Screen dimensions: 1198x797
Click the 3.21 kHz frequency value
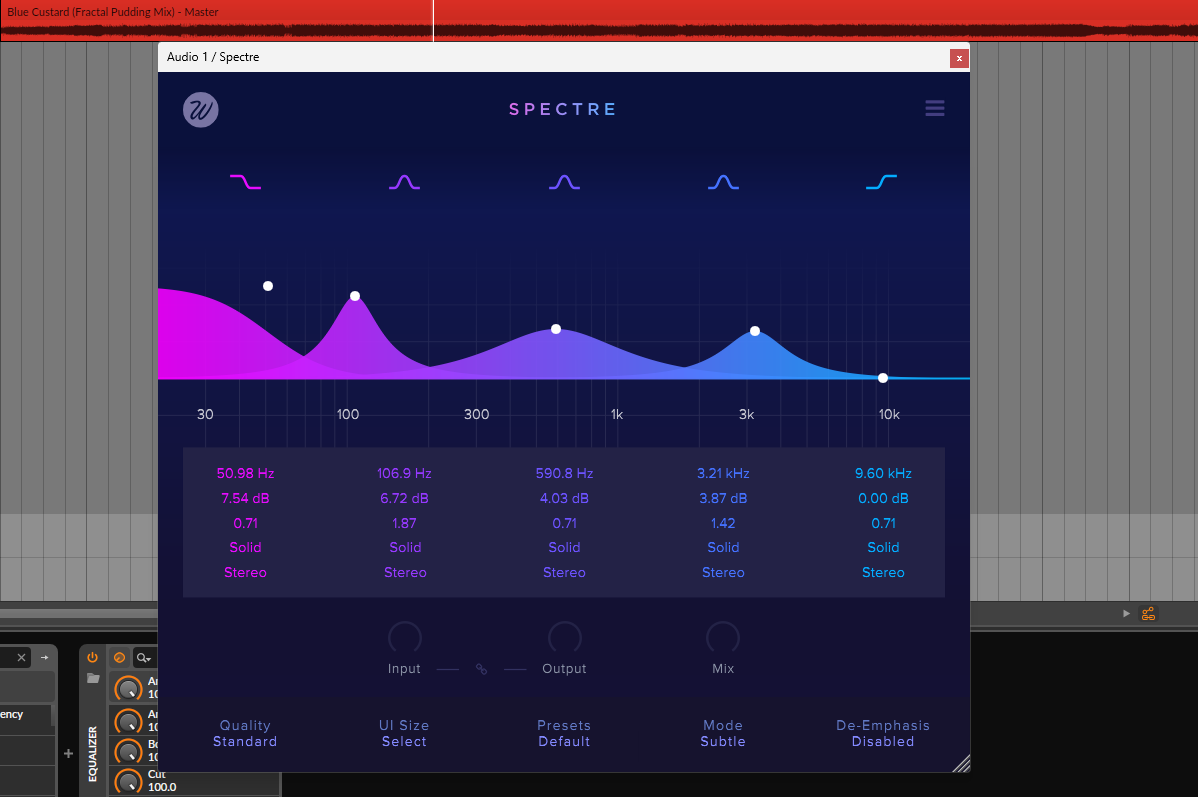(x=723, y=473)
